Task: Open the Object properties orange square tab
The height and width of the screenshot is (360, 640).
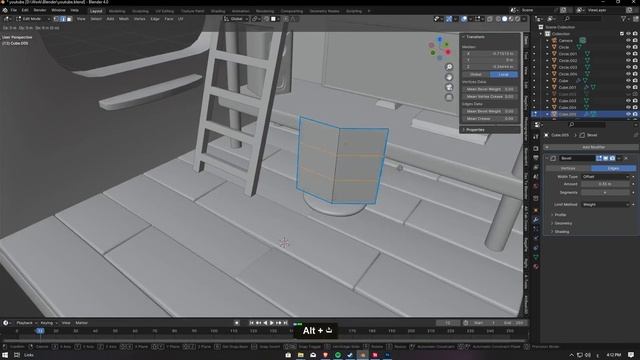Action: point(536,211)
